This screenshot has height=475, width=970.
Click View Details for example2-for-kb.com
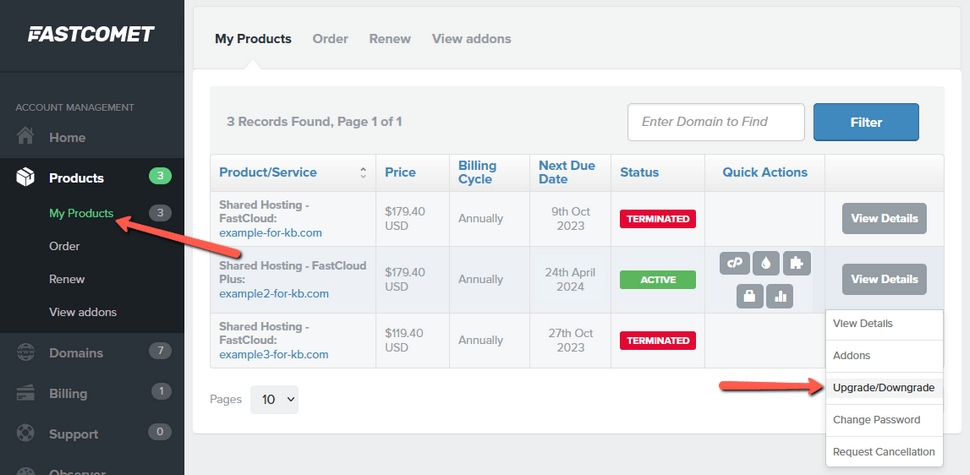[884, 279]
